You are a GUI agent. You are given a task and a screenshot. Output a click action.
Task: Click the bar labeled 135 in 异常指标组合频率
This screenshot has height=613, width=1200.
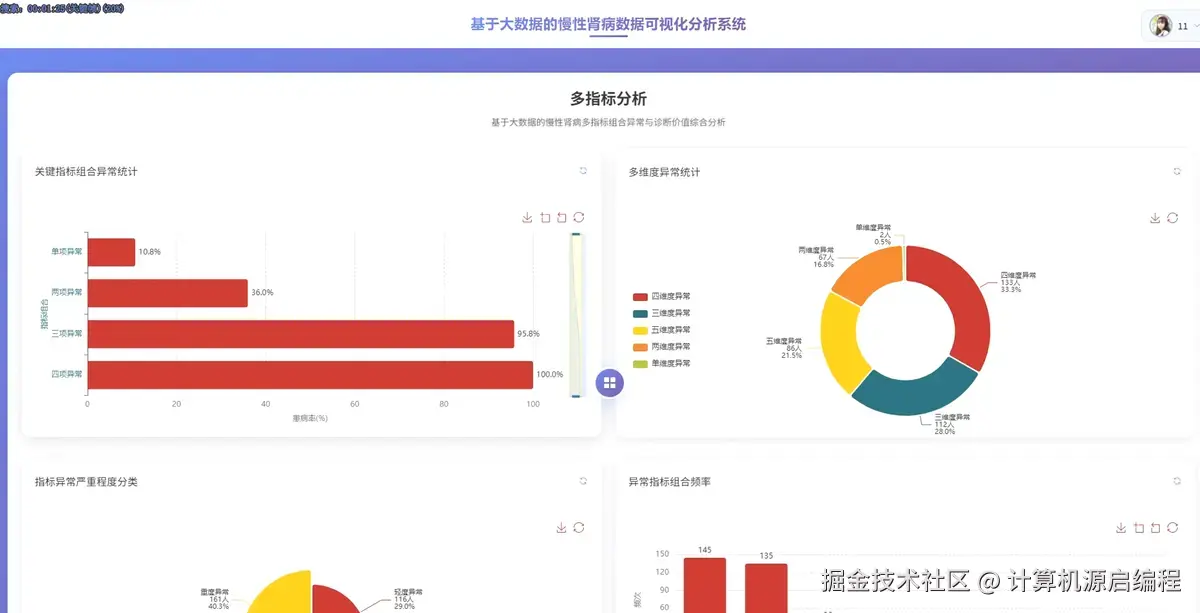[x=766, y=588]
